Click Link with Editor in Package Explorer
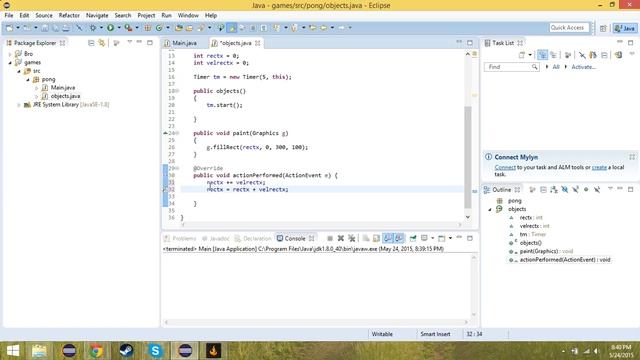640x360 pixels. (101, 43)
